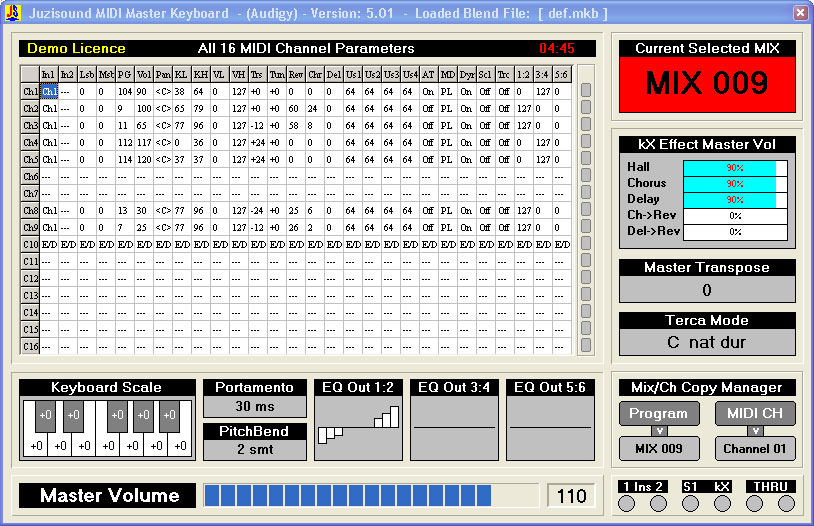Click the down arrow below Program button
Image resolution: width=814 pixels, height=526 pixels.
pos(658,431)
